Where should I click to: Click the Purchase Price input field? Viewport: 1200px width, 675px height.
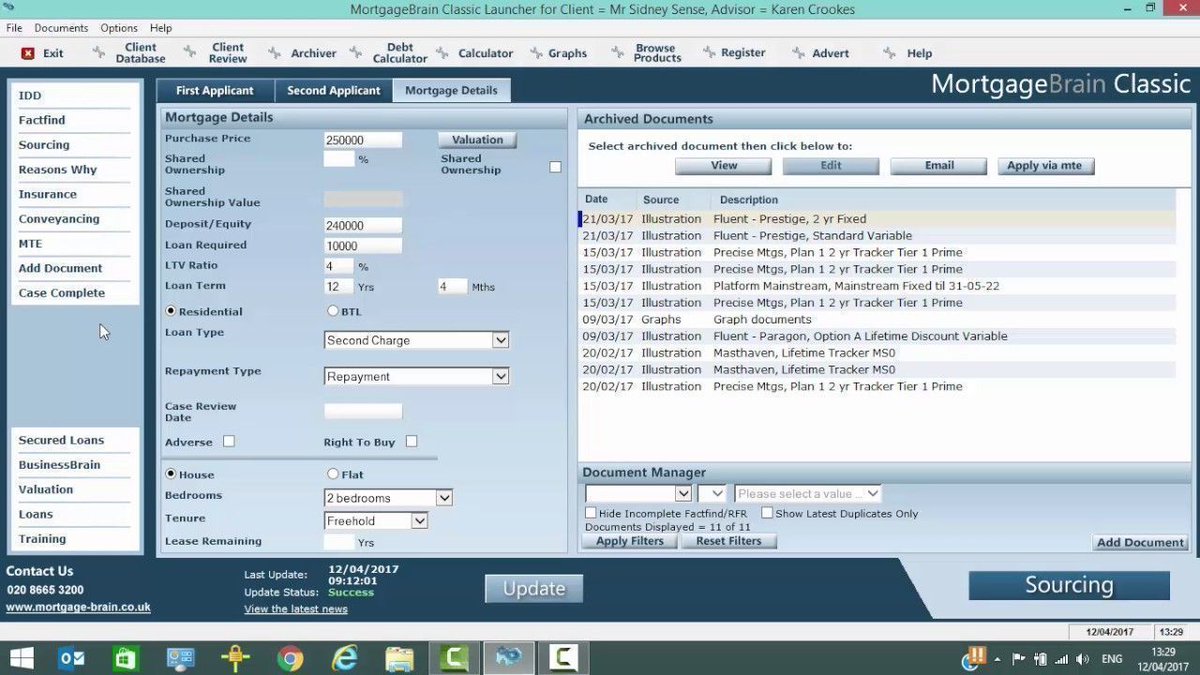tap(363, 140)
